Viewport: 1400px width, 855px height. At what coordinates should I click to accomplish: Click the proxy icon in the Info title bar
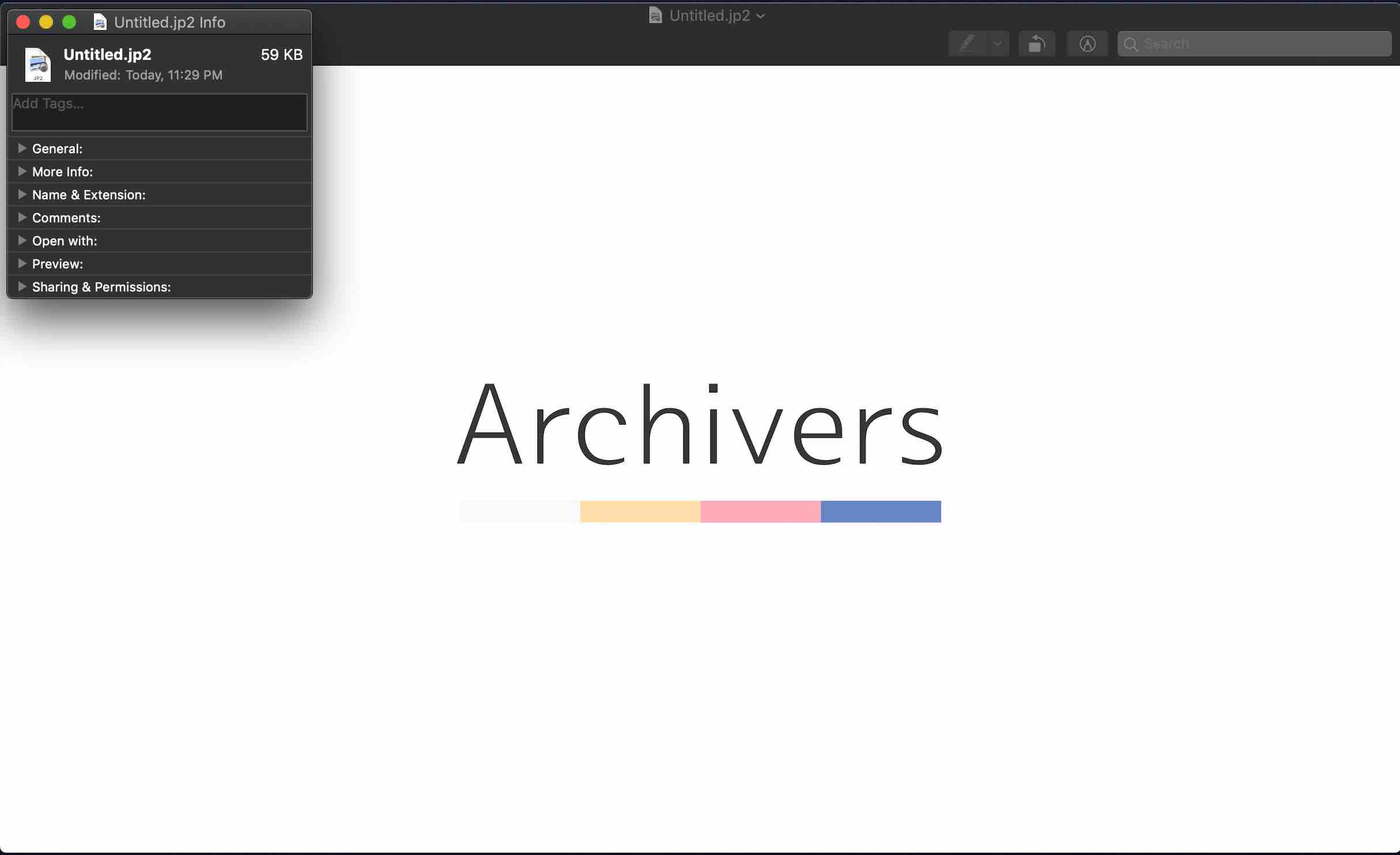tap(100, 22)
